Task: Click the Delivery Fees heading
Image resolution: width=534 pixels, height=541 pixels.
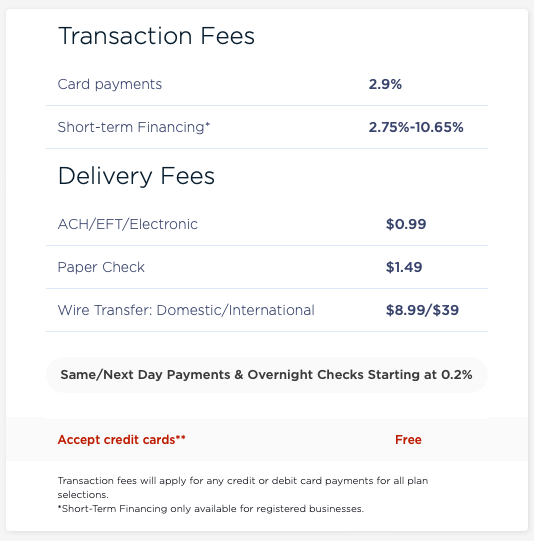Action: click(136, 176)
